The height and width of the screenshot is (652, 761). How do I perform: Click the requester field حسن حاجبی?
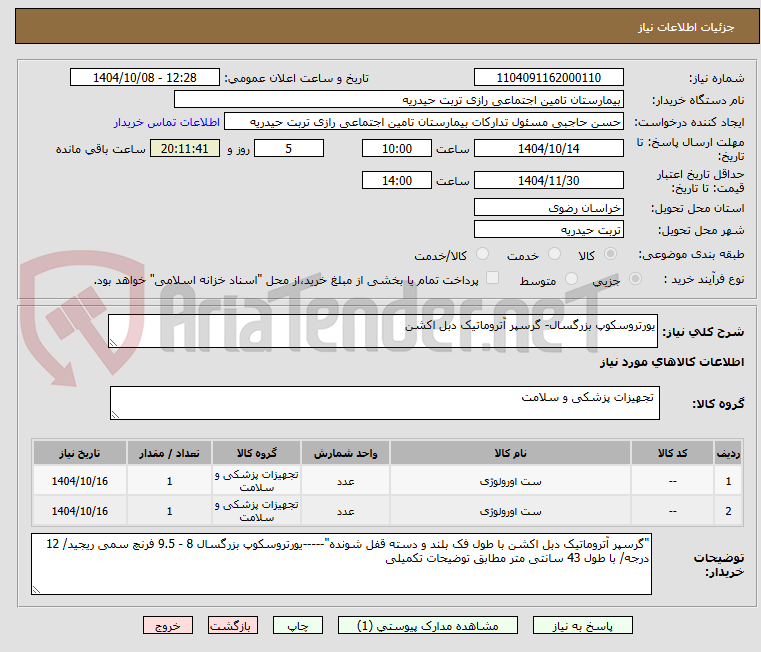tap(424, 122)
